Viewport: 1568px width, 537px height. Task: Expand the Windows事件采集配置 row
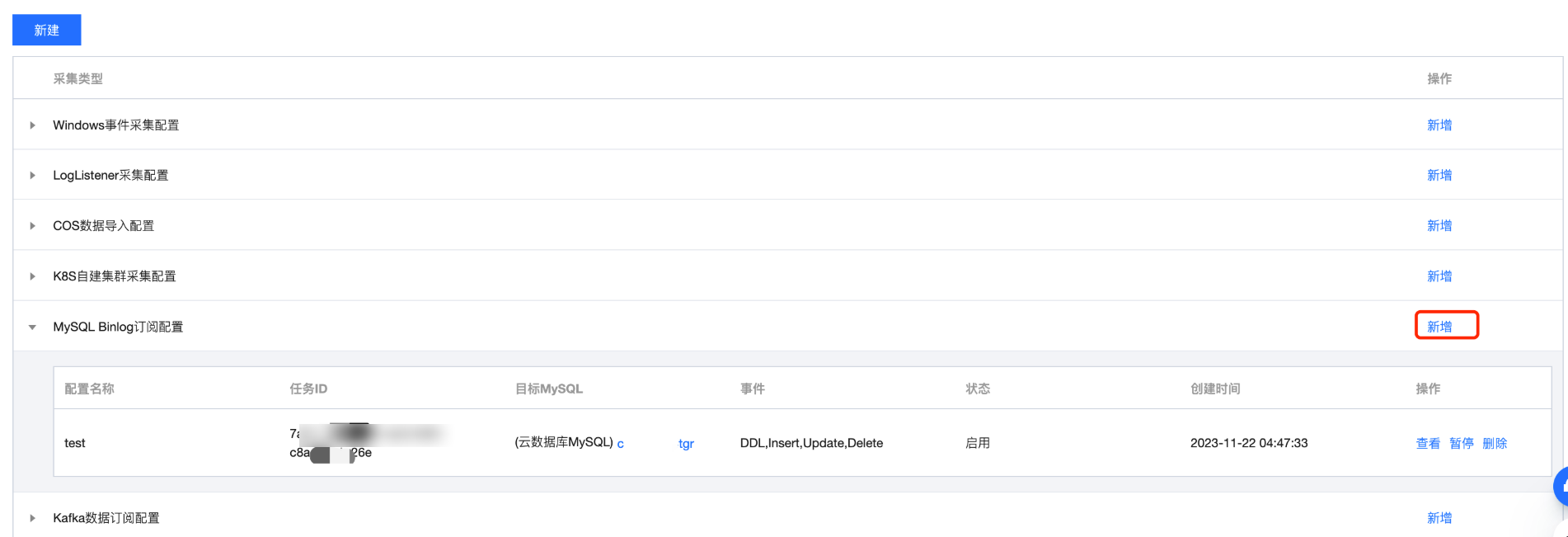coord(32,125)
